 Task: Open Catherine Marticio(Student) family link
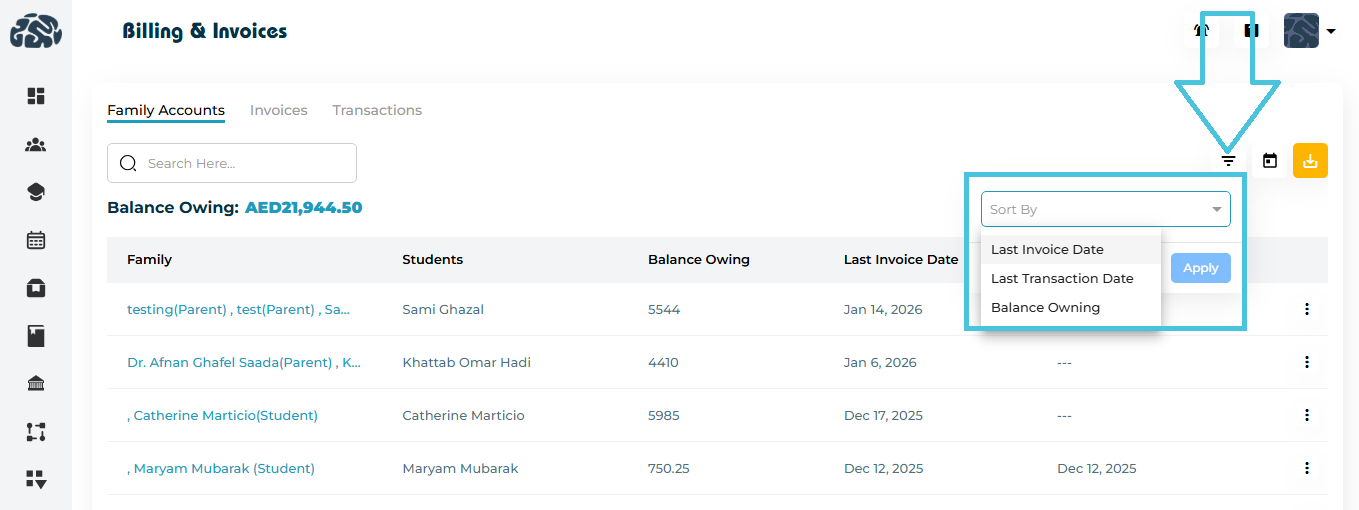click(225, 415)
